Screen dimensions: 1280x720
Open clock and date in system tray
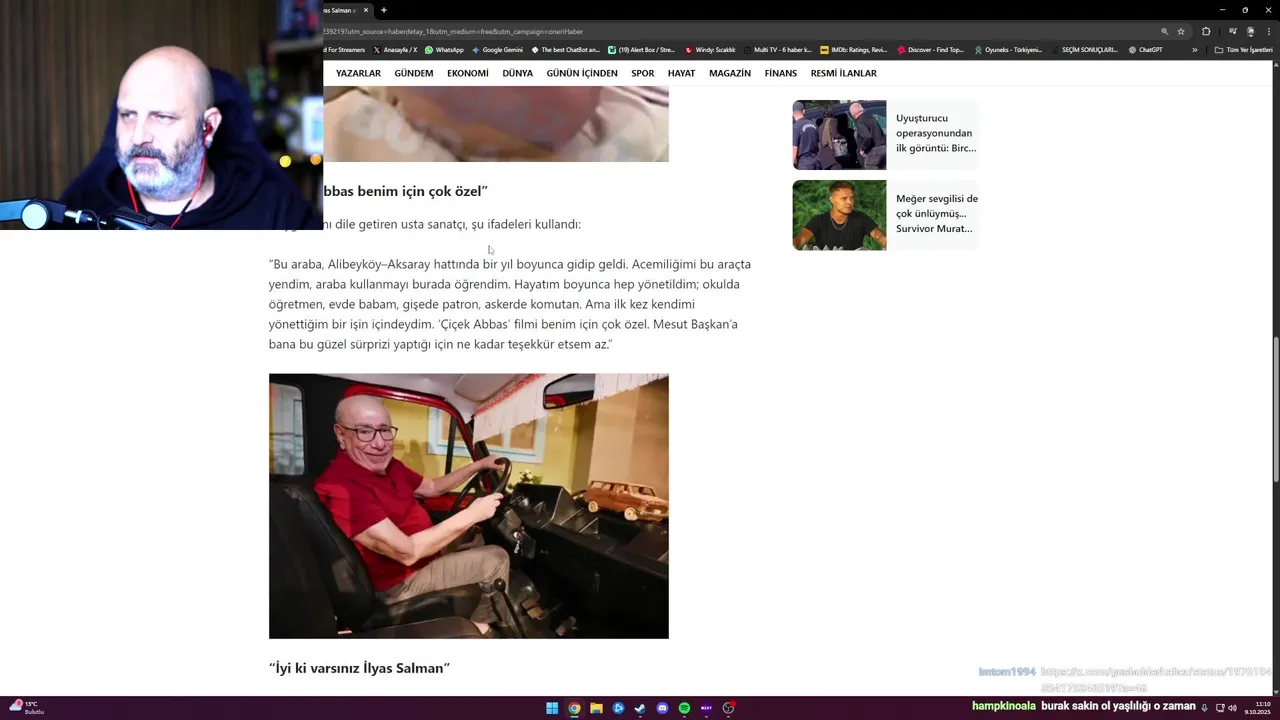(1257, 708)
